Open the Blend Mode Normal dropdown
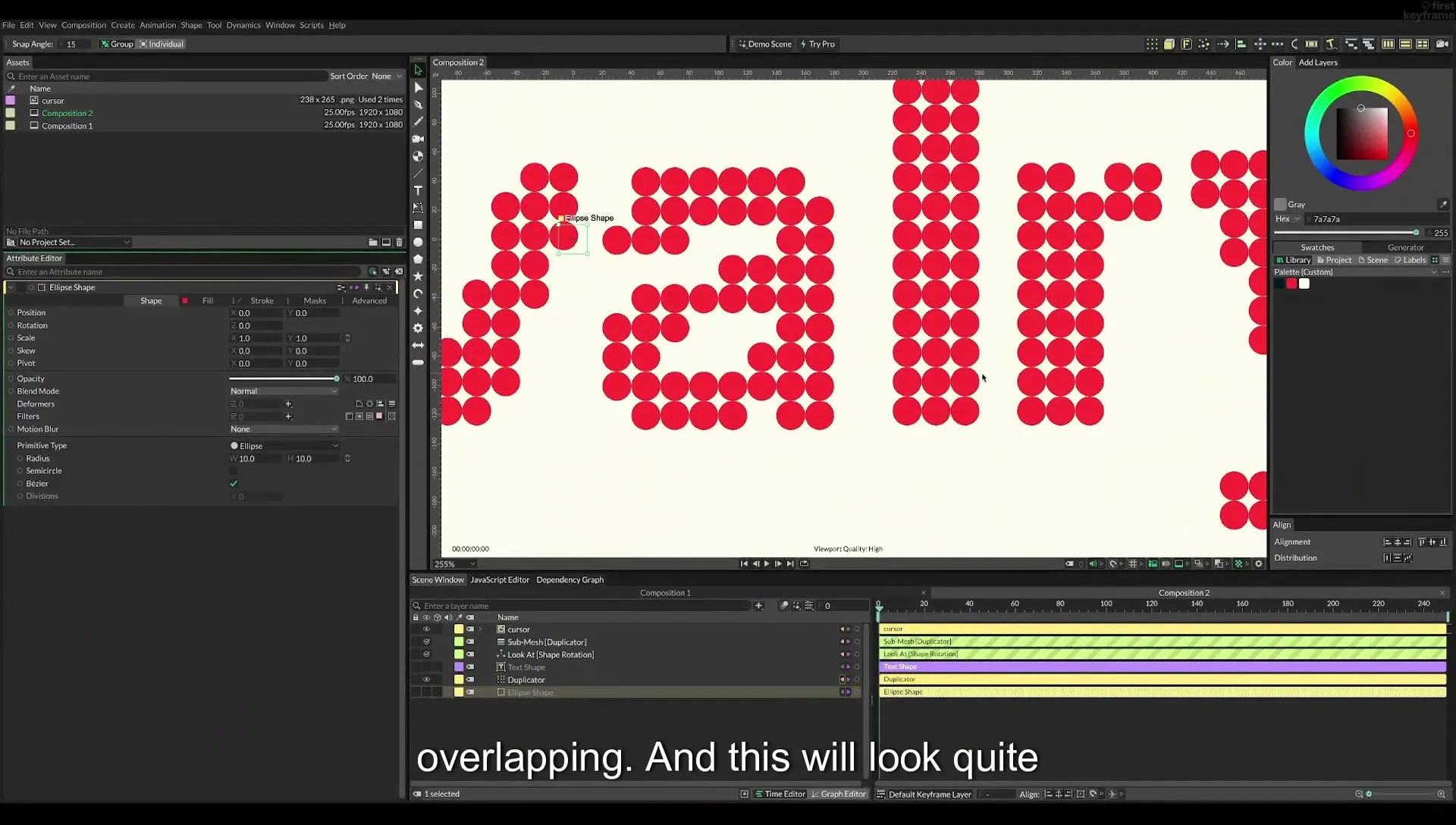The height and width of the screenshot is (825, 1456). [284, 391]
